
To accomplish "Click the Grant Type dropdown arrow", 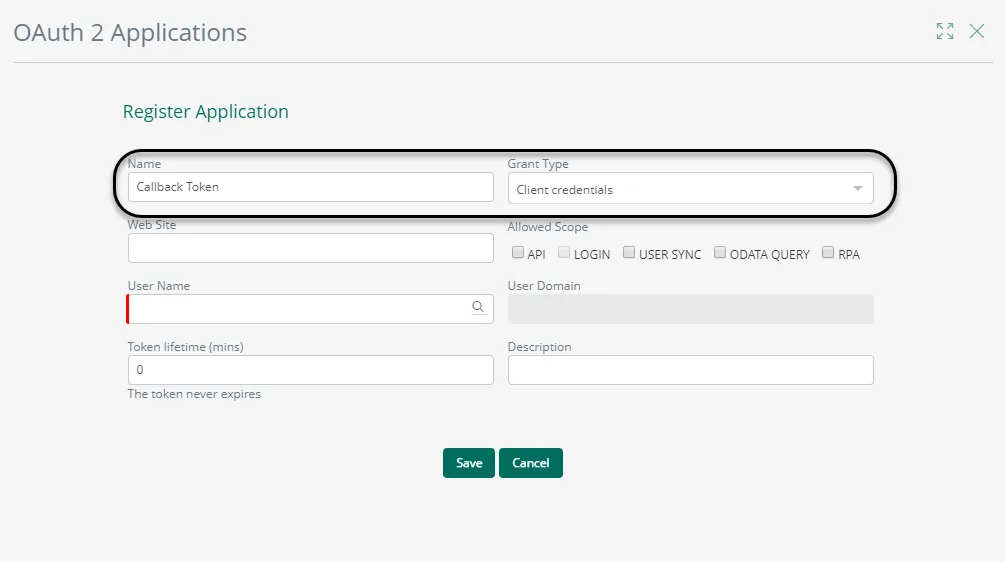I will point(858,188).
